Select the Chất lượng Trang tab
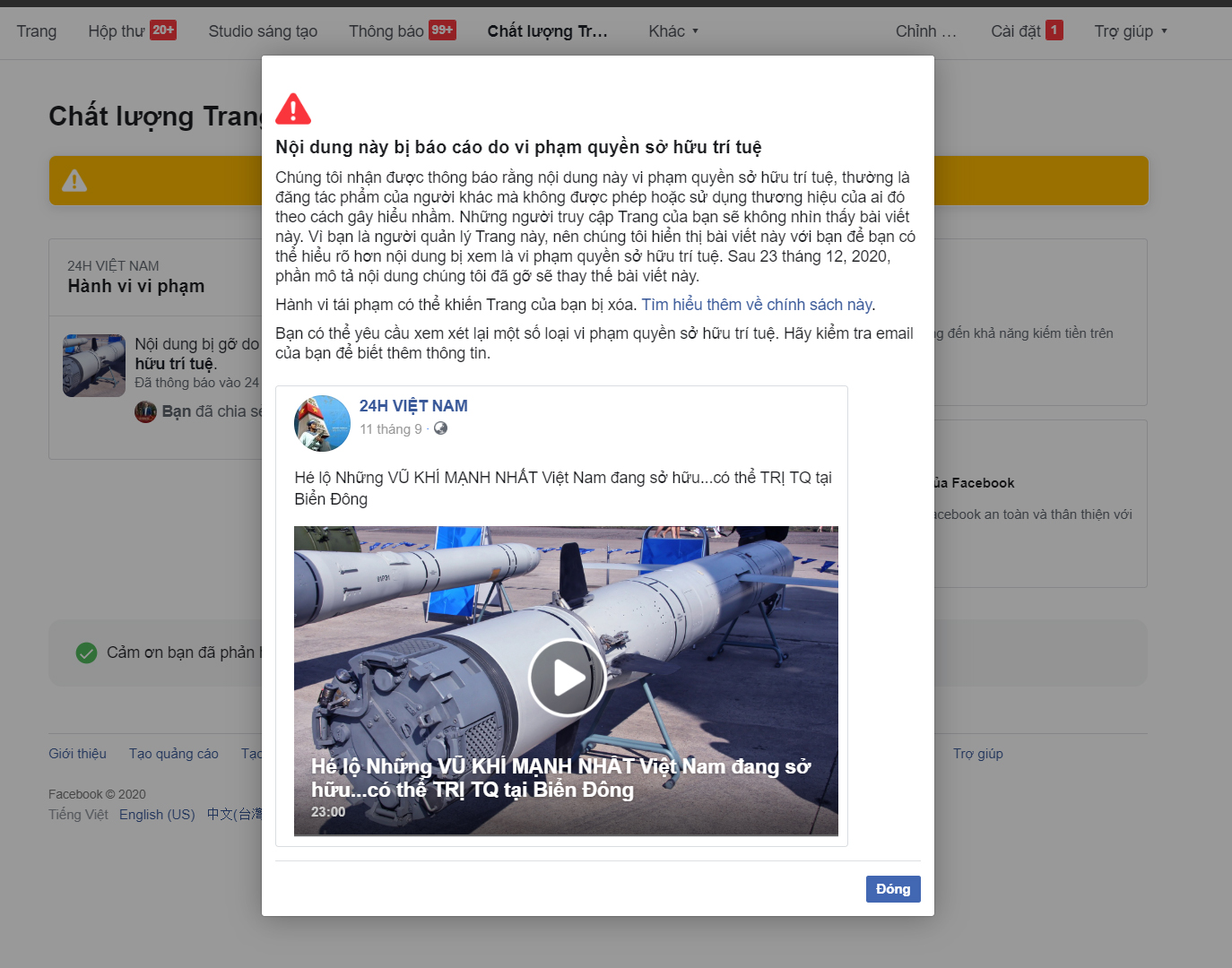This screenshot has width=1232, height=968. (x=548, y=31)
